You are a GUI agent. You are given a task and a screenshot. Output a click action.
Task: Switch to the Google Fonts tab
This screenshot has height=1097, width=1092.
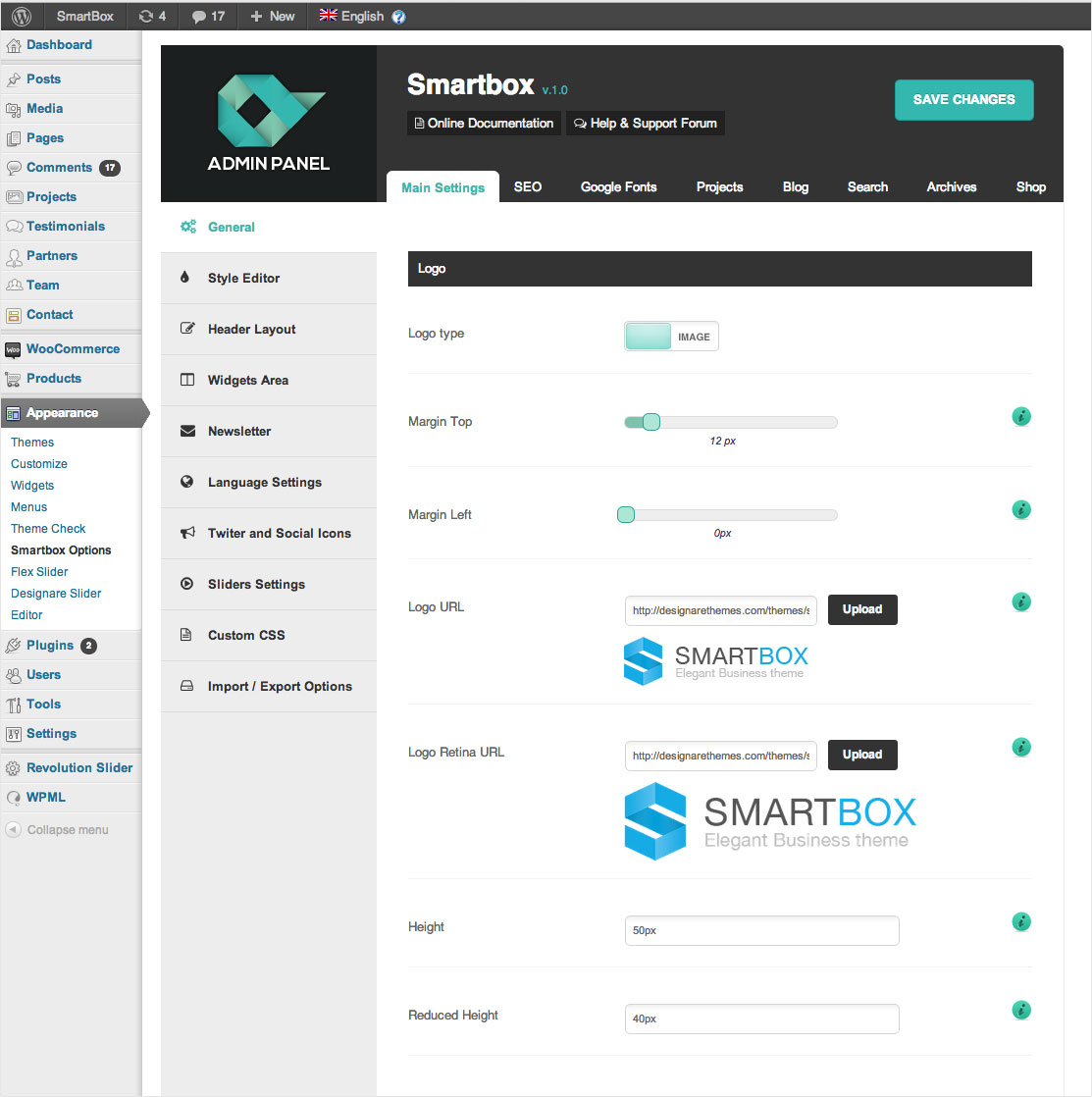(618, 186)
